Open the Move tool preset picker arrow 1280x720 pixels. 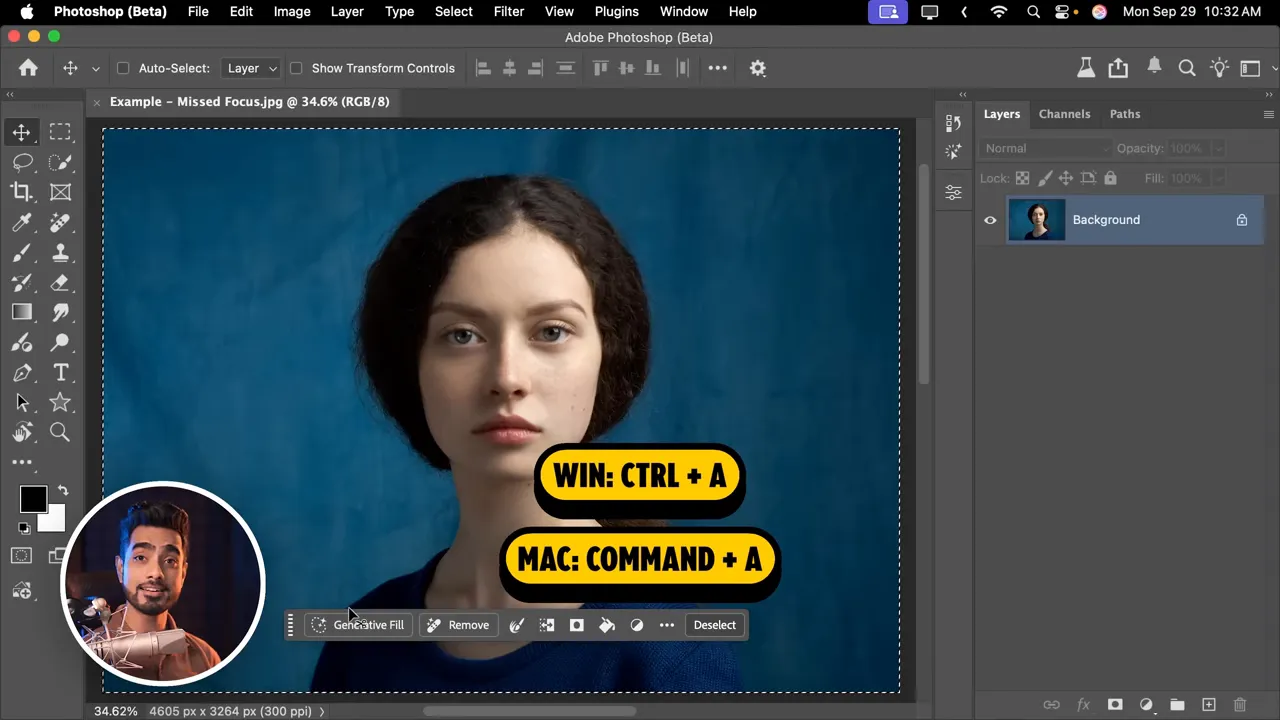(x=96, y=69)
